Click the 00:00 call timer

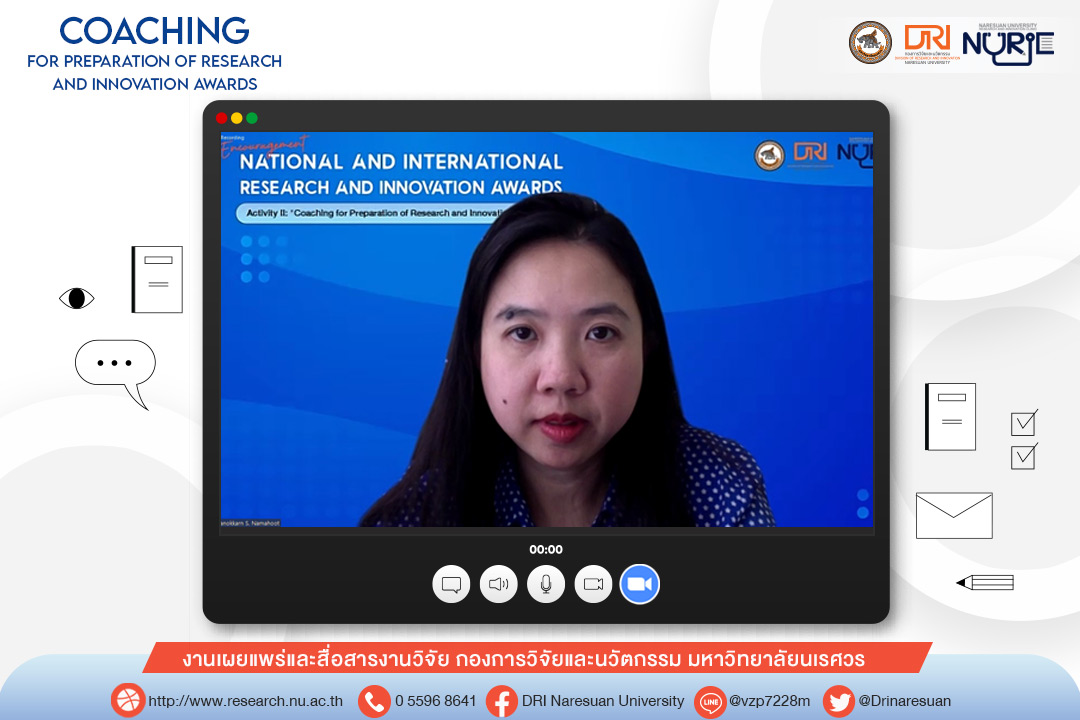coord(546,549)
